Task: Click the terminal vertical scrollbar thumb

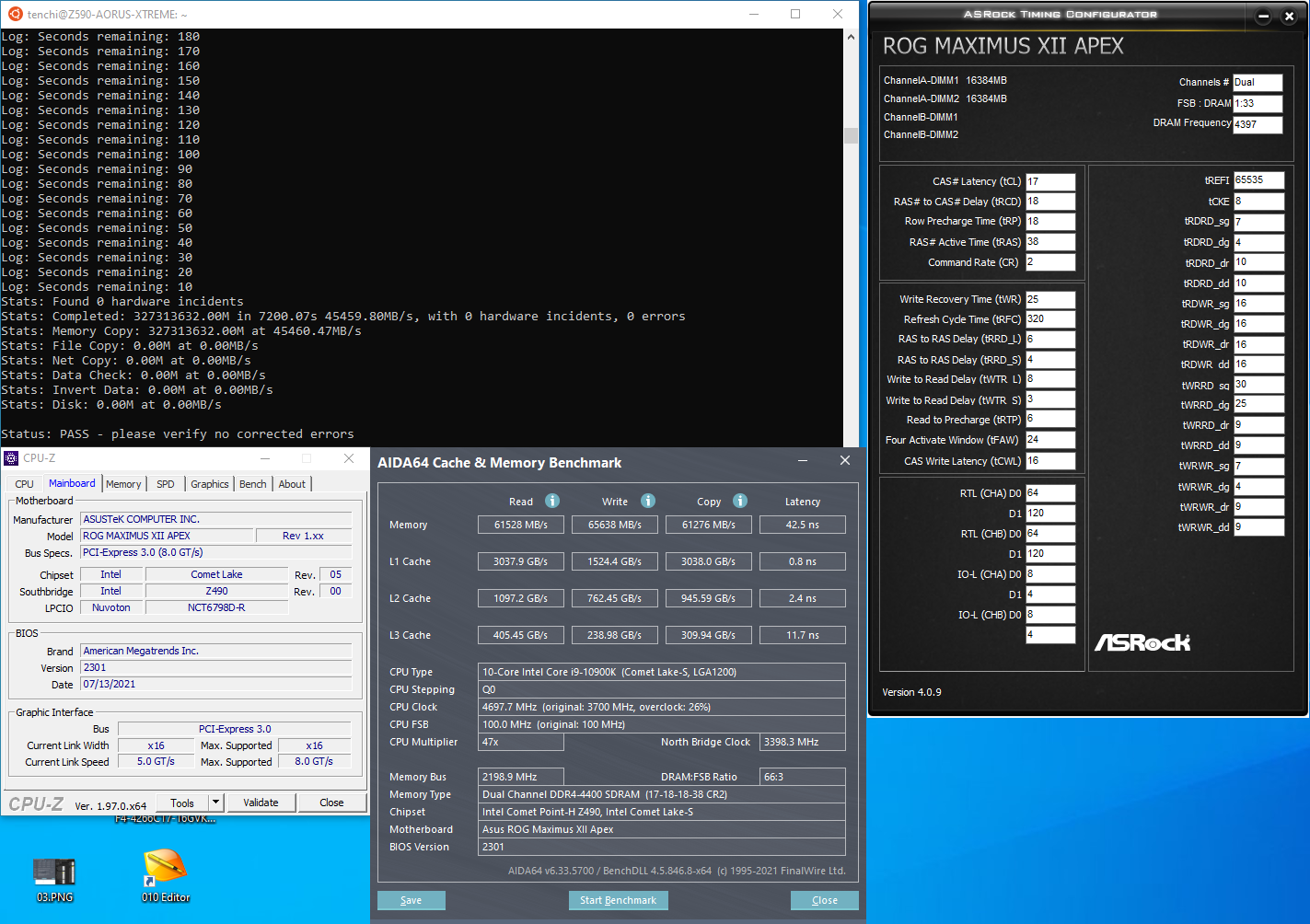Action: pyautogui.click(x=852, y=135)
